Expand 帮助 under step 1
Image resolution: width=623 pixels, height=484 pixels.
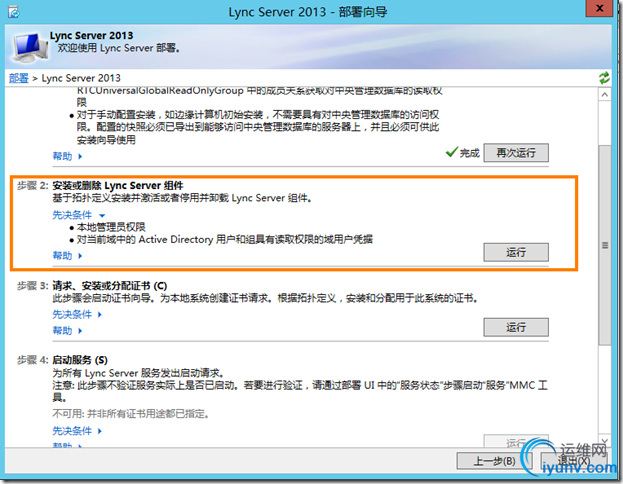[x=67, y=156]
